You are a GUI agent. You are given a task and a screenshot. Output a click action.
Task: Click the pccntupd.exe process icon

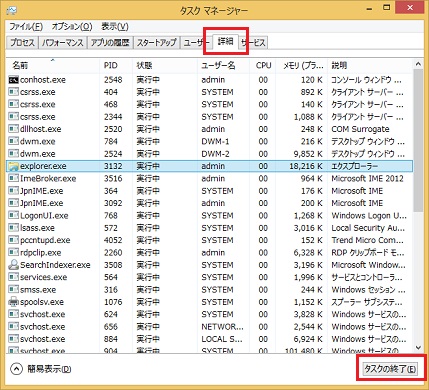13,240
